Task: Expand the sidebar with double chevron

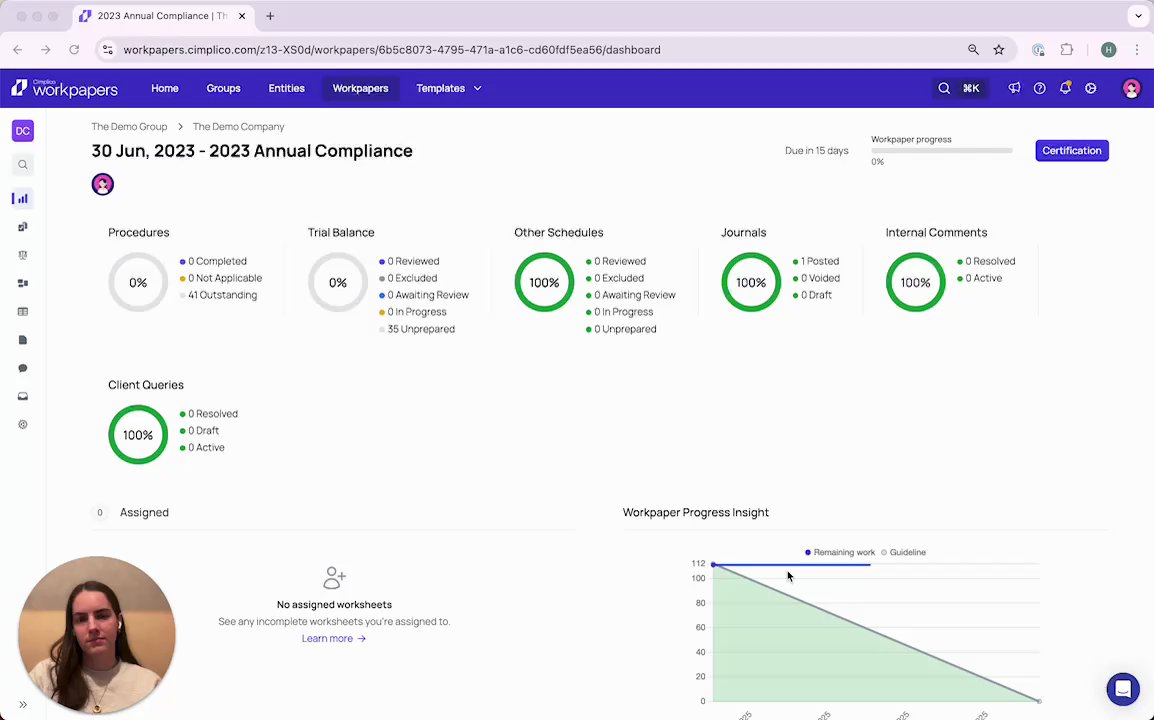Action: click(23, 705)
